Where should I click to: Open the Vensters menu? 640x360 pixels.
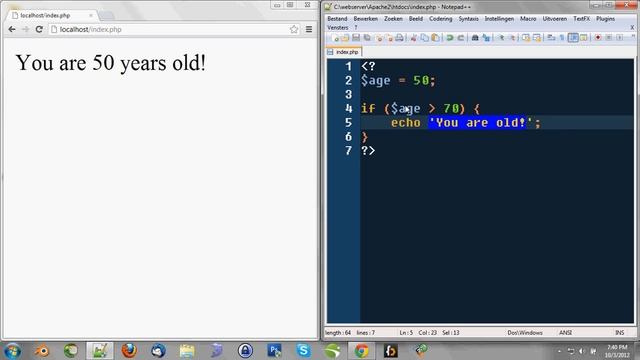tap(338, 28)
